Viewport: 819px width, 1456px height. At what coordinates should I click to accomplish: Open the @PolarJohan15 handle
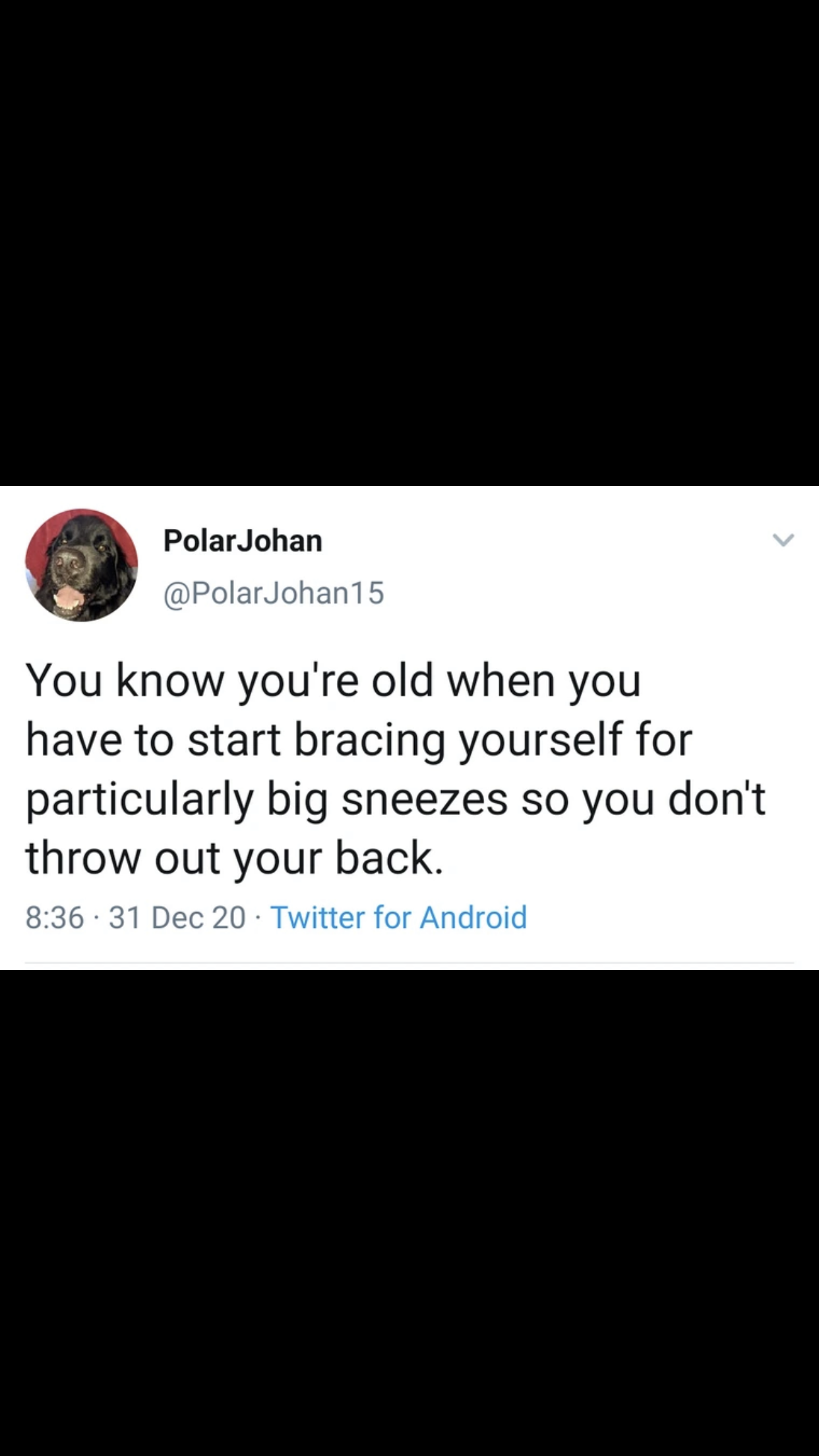(x=274, y=592)
